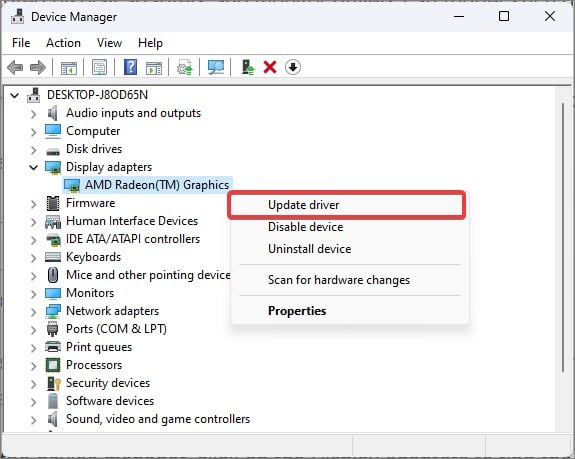Open the Action menu

click(63, 43)
